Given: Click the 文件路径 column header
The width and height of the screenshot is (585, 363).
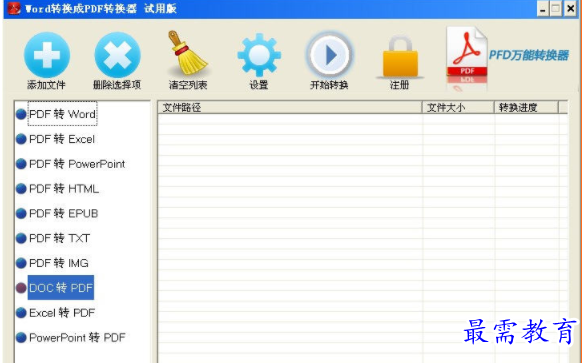Looking at the screenshot, I should pos(290,107).
